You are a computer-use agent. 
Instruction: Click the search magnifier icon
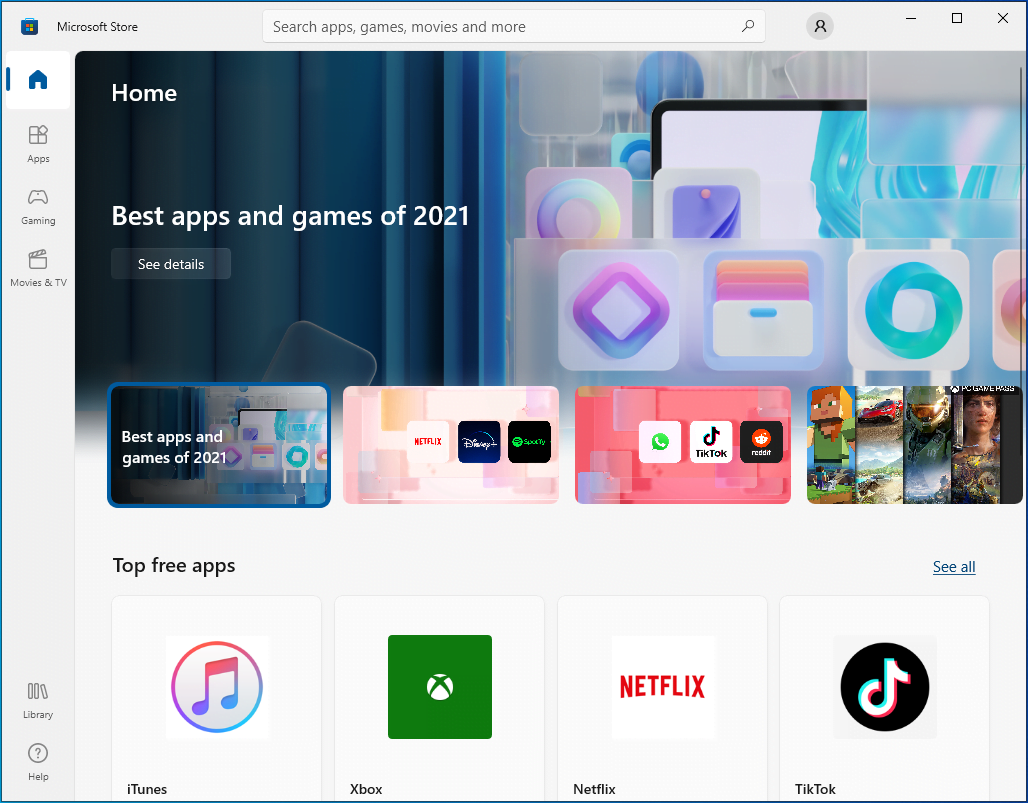tap(747, 26)
